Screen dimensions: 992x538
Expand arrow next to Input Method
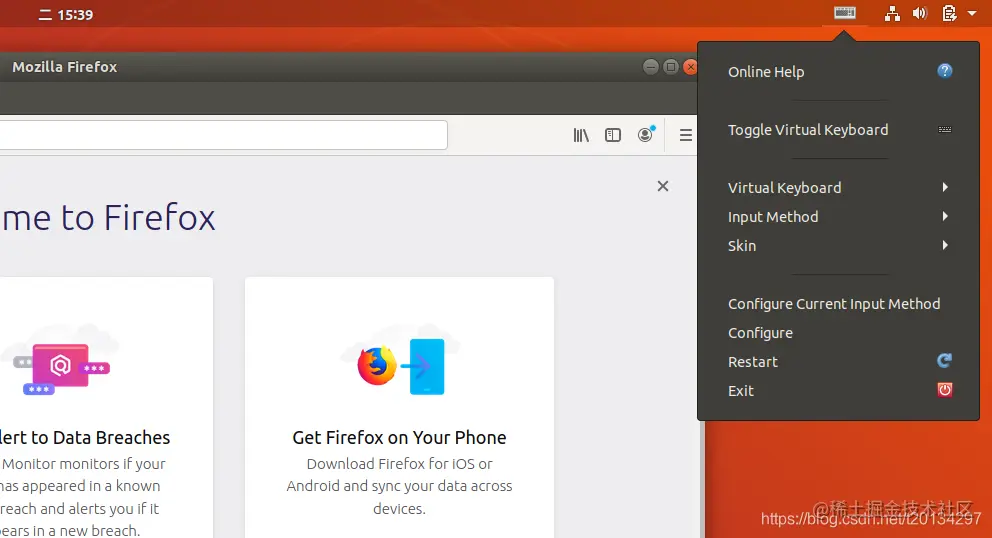[945, 216]
